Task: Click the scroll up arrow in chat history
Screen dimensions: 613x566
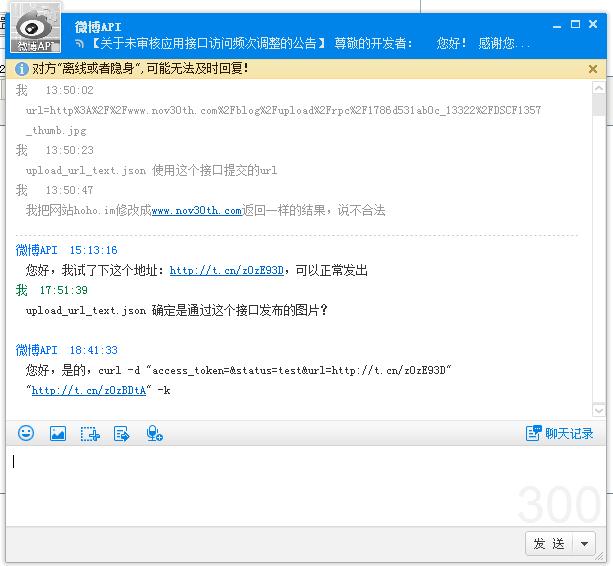Action: click(599, 88)
